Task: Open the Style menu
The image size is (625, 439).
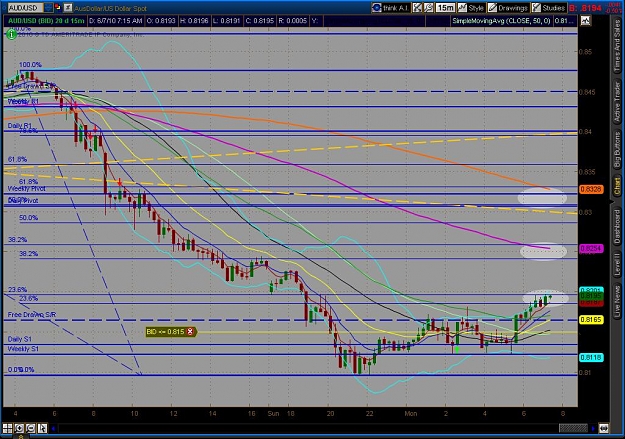Action: [x=471, y=8]
